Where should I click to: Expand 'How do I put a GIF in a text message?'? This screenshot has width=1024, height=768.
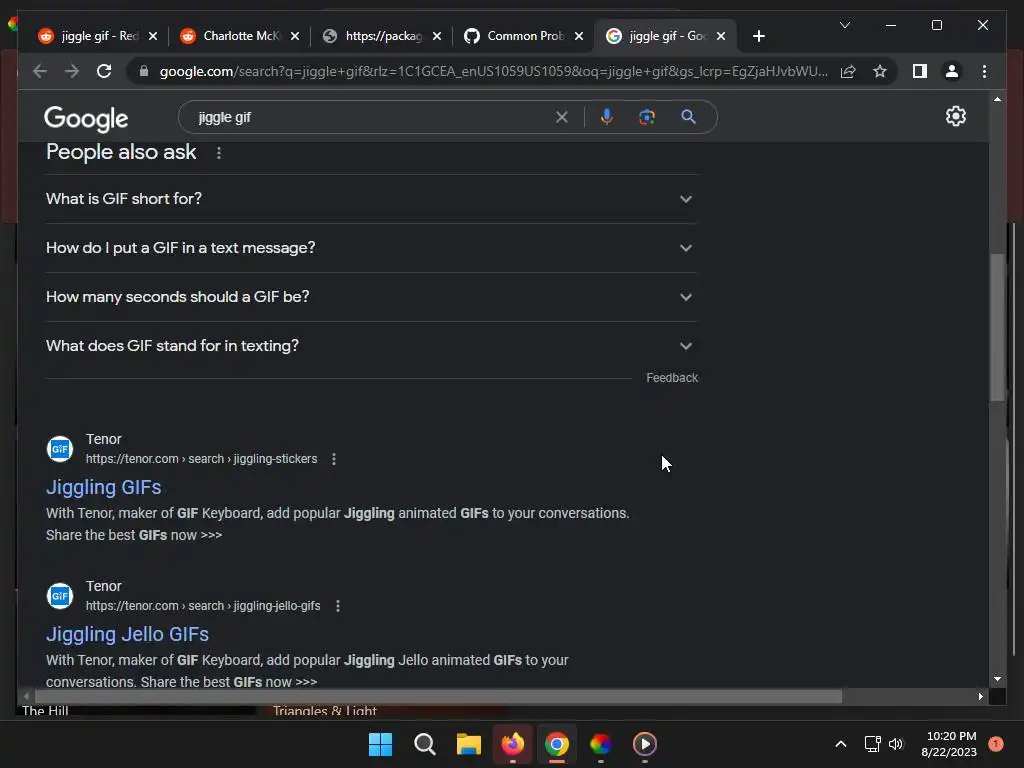click(371, 248)
